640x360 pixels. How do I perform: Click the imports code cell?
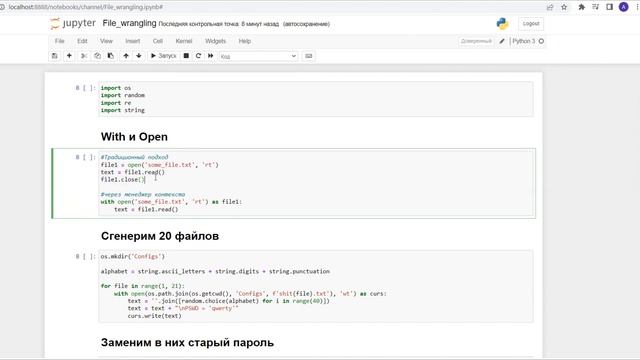pos(316,99)
